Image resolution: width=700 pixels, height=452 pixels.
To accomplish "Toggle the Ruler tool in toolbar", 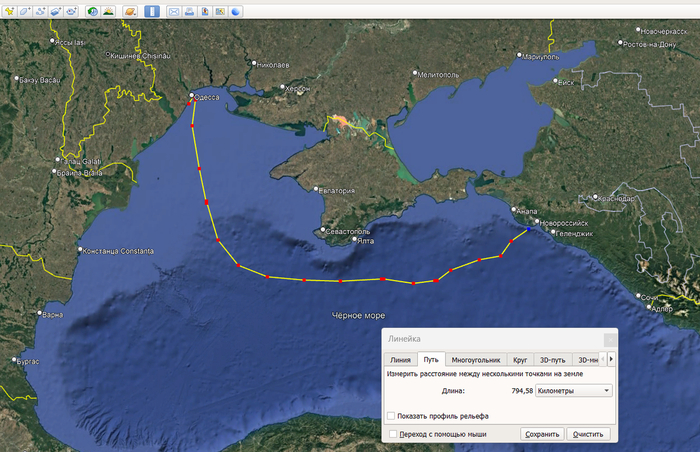I will pos(152,12).
